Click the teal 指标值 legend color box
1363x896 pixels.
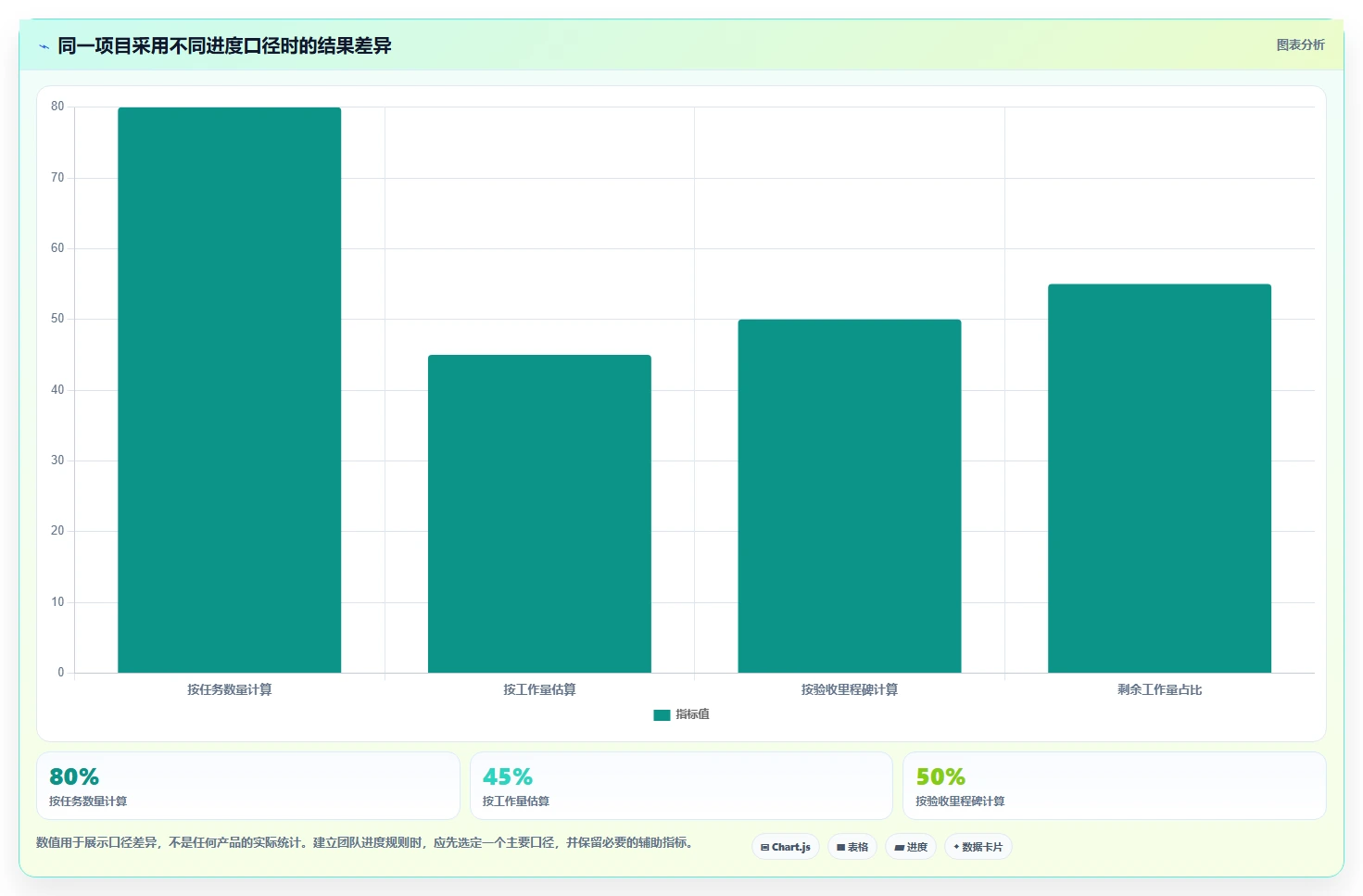coord(662,714)
